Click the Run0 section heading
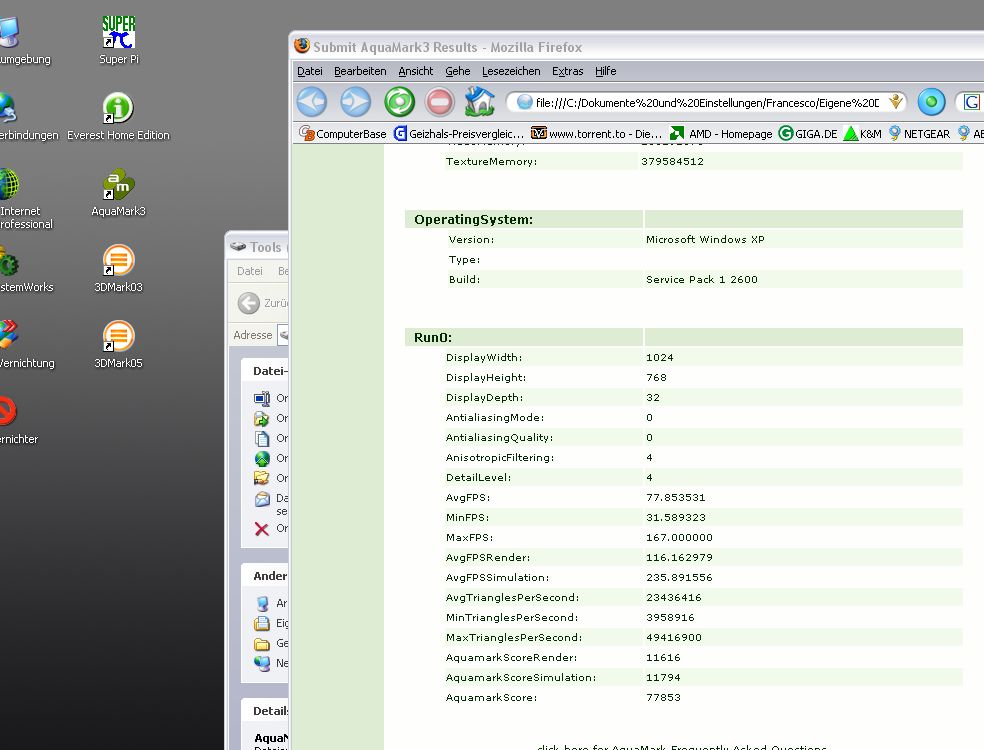 click(x=432, y=337)
